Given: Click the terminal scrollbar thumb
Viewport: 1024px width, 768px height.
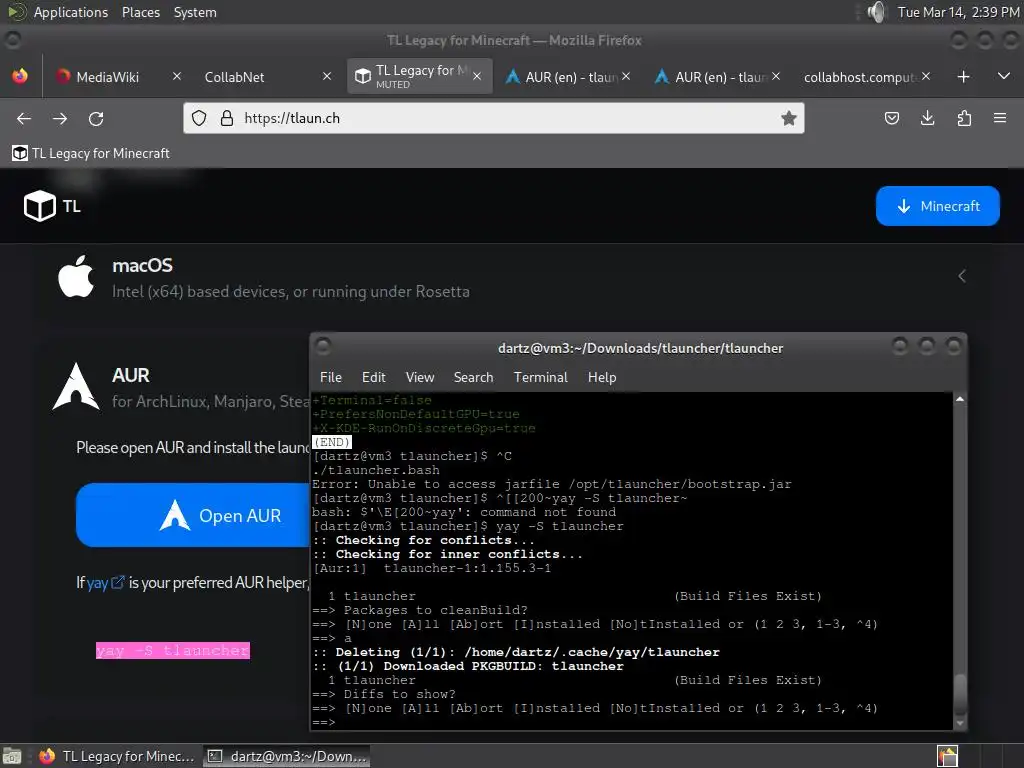Looking at the screenshot, I should point(959,694).
